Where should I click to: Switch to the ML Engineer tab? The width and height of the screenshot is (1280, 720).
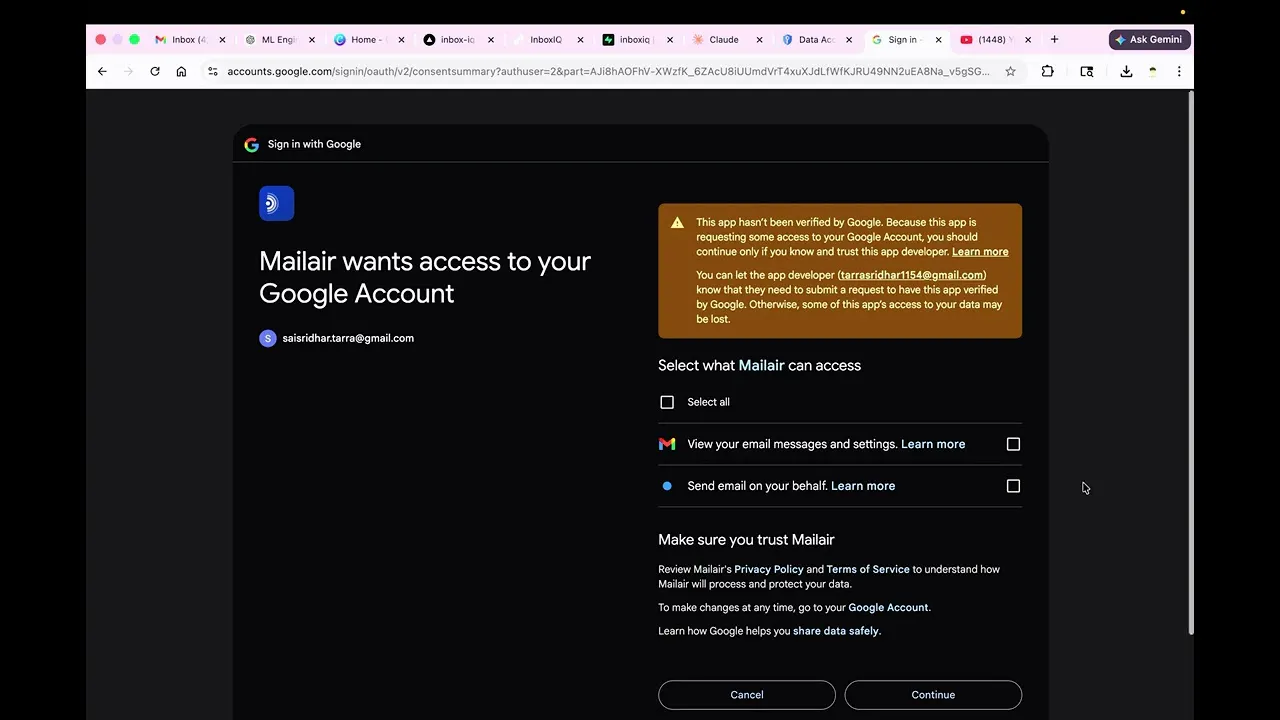pyautogui.click(x=279, y=40)
